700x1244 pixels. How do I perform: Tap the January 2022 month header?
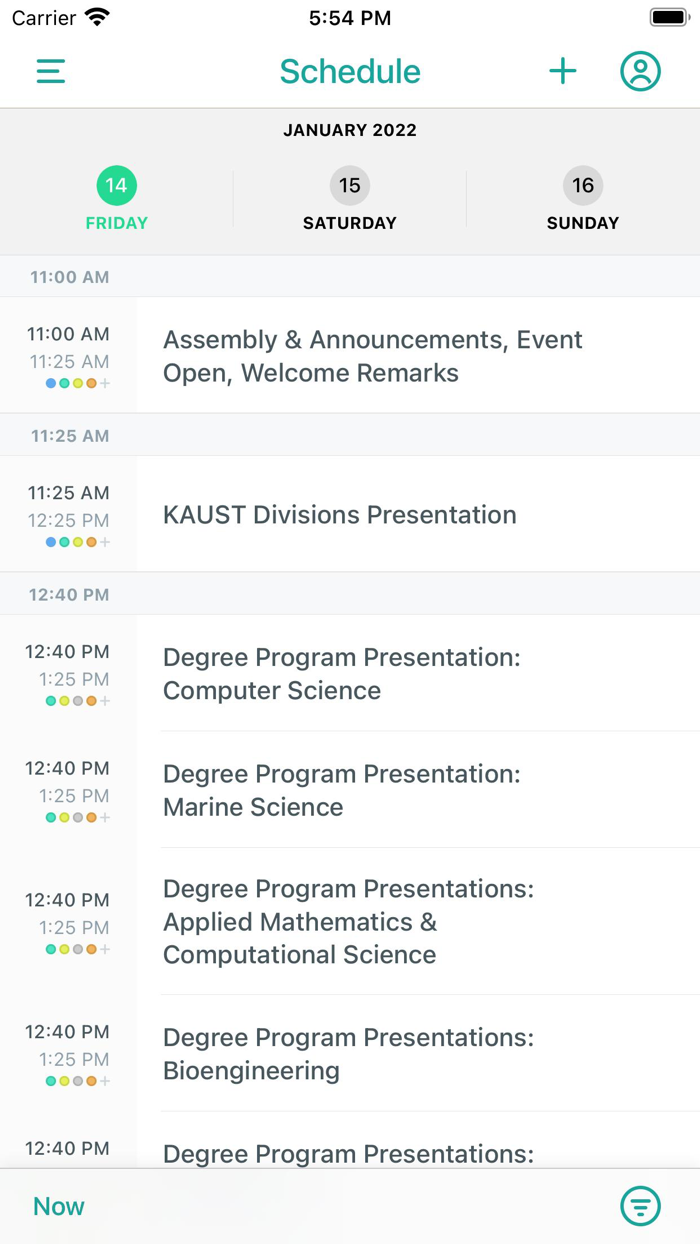tap(349, 130)
